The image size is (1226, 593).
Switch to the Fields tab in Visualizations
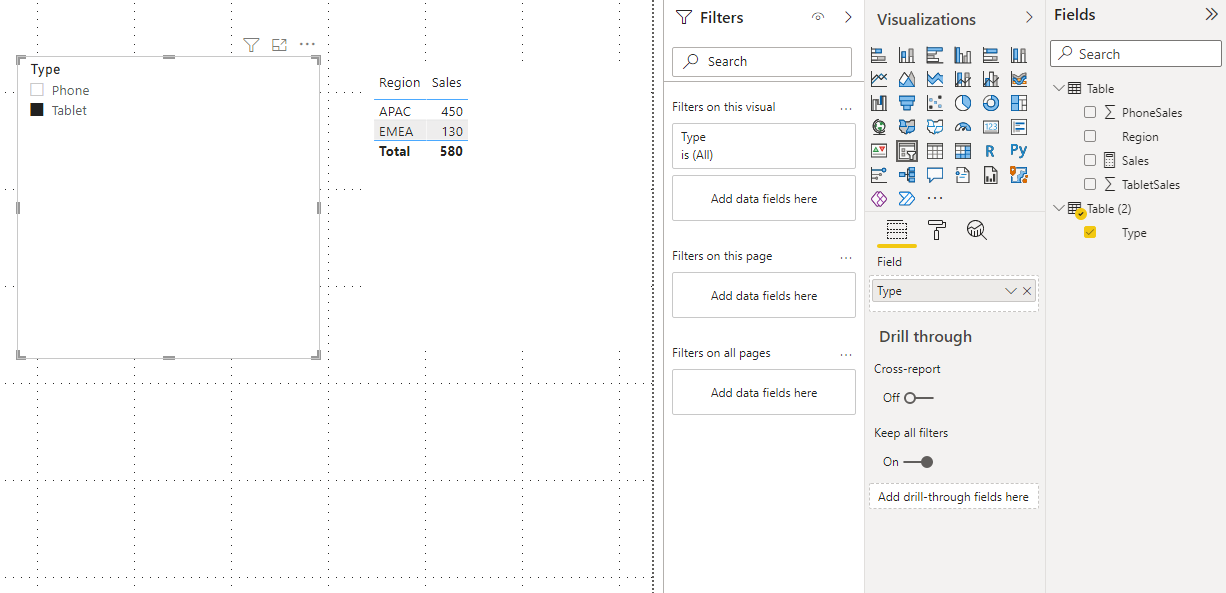[x=896, y=230]
